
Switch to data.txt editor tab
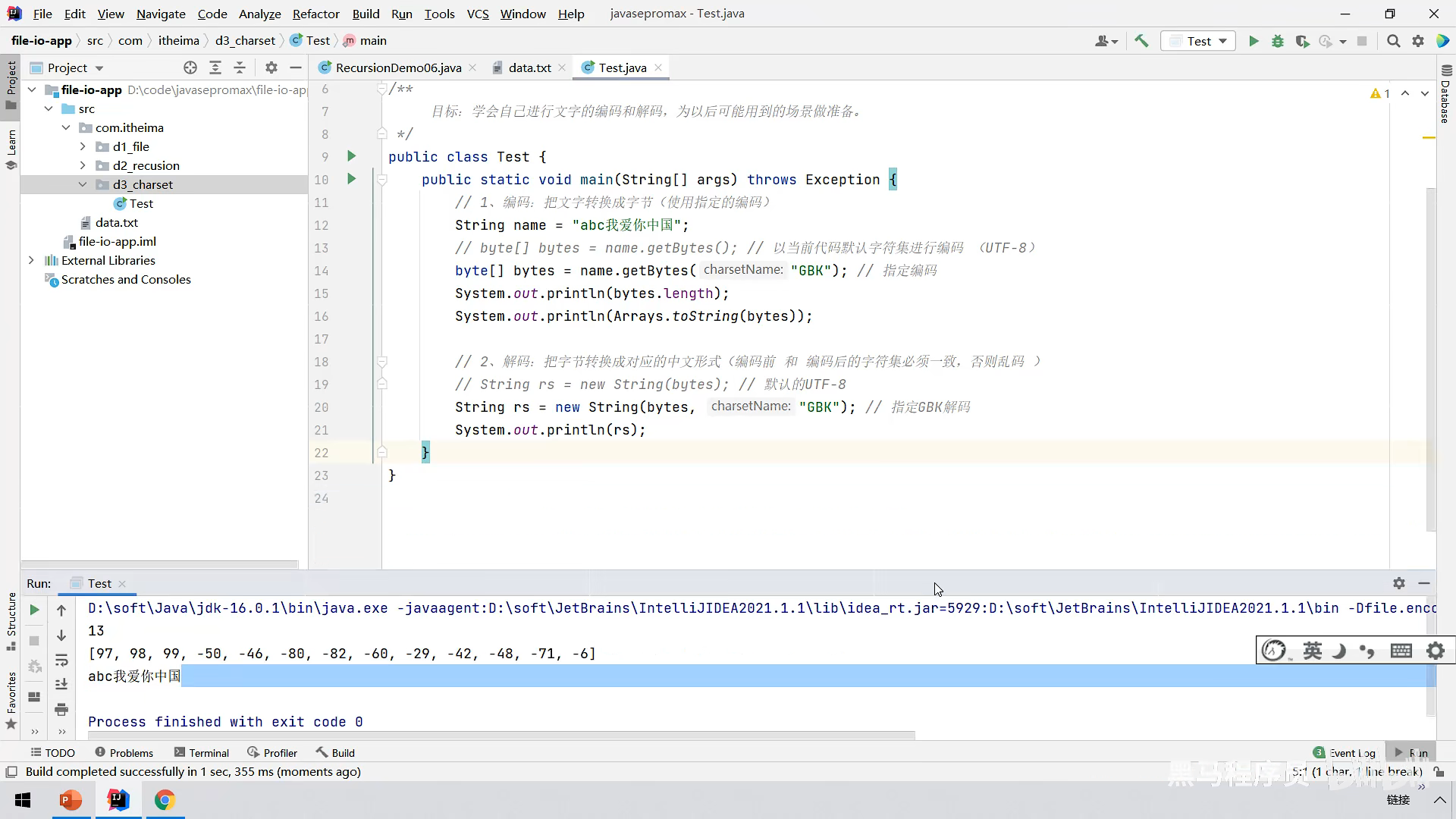click(x=529, y=67)
